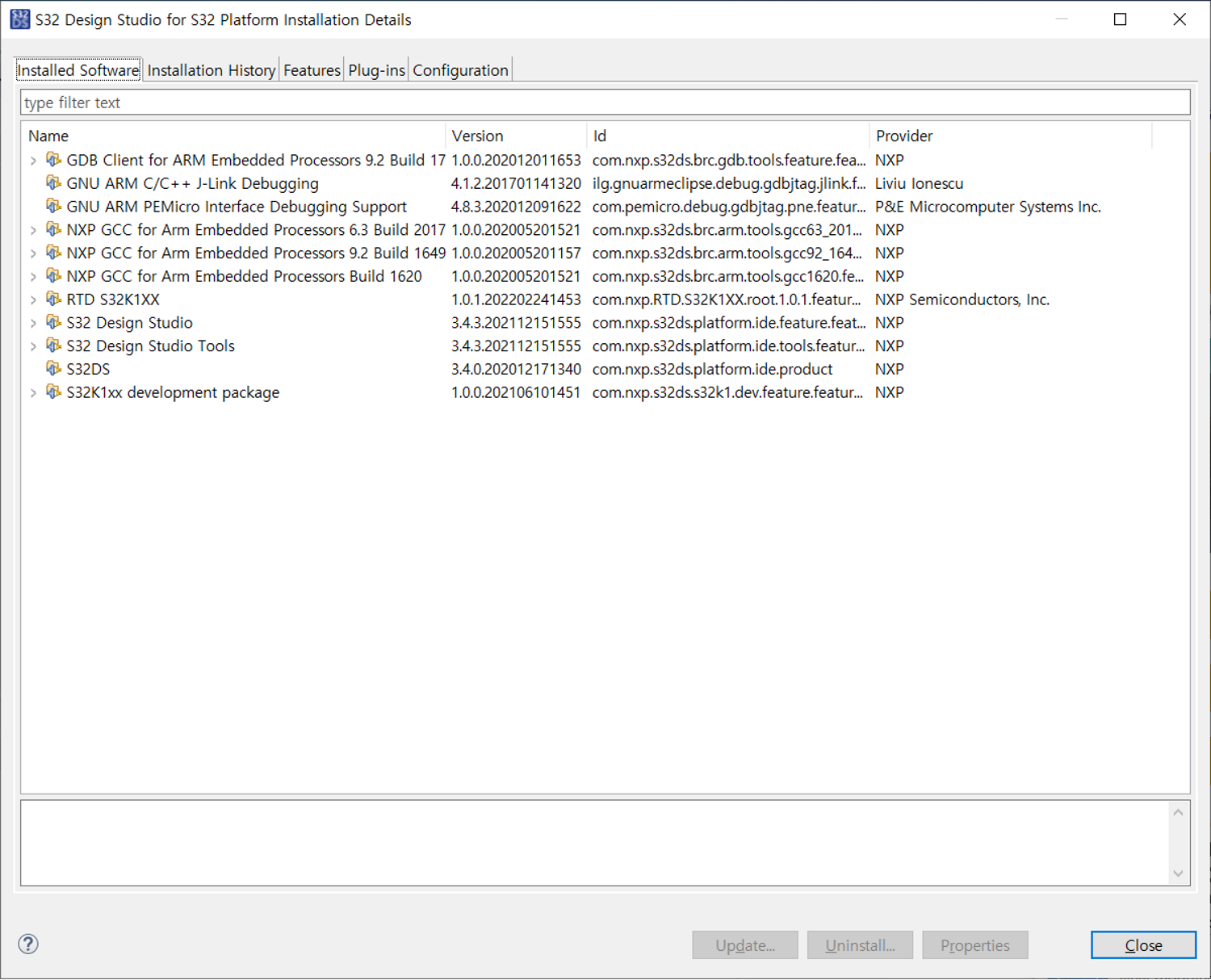Expand the S32 Design Studio Tools row
This screenshot has height=980, width=1211.
coord(33,346)
